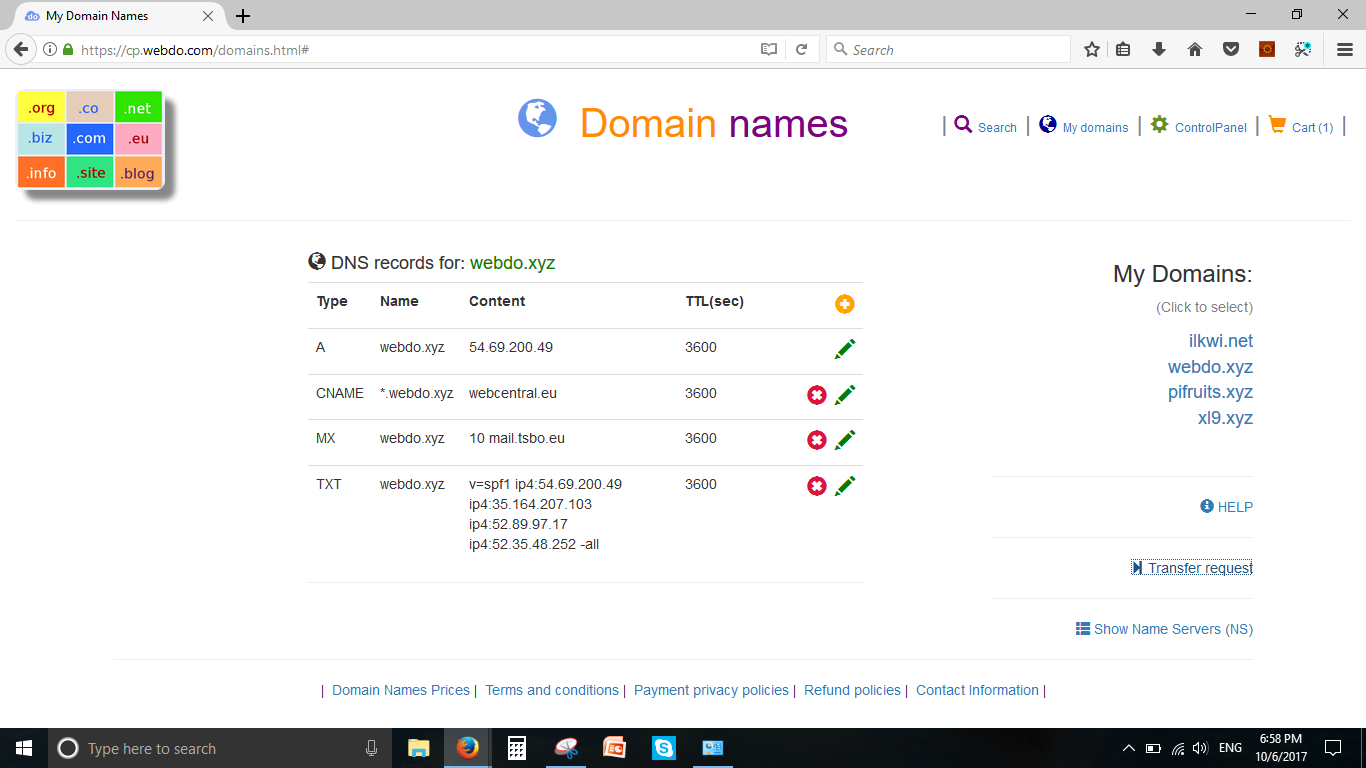Screen dimensions: 1366x768
Task: Open Refund policies footer link
Action: (x=852, y=690)
